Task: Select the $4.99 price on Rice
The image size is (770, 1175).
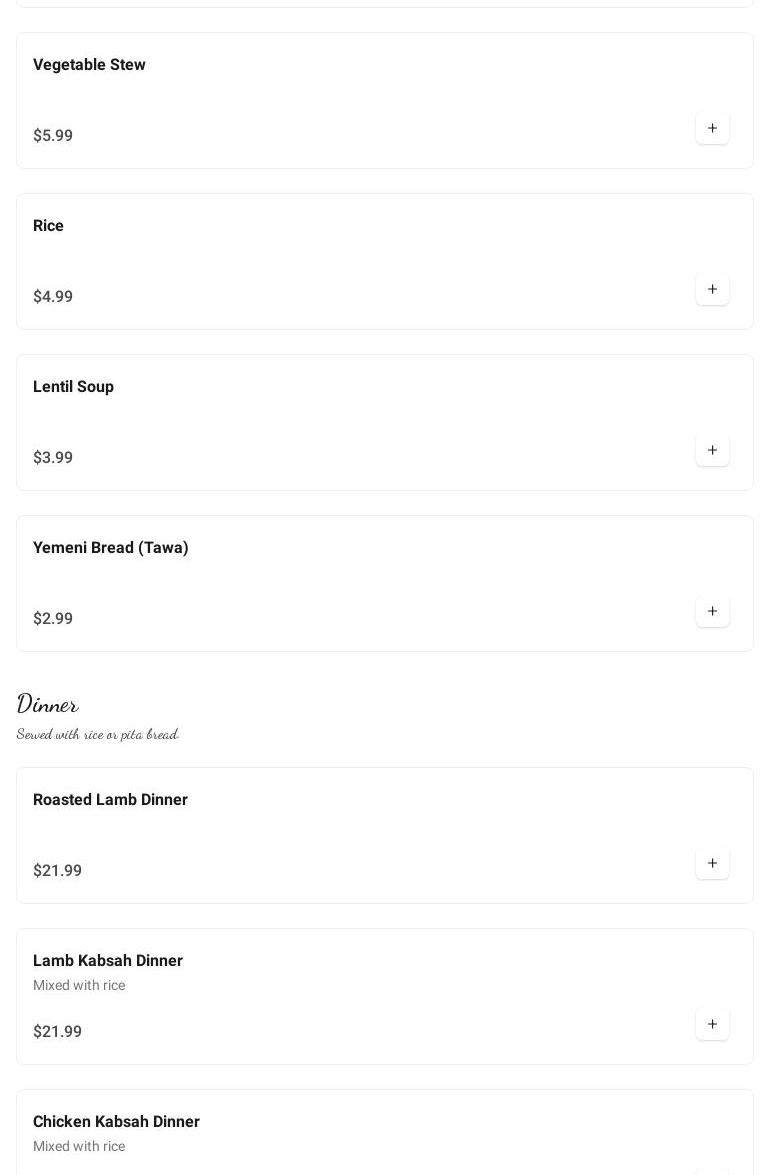Action: (53, 297)
